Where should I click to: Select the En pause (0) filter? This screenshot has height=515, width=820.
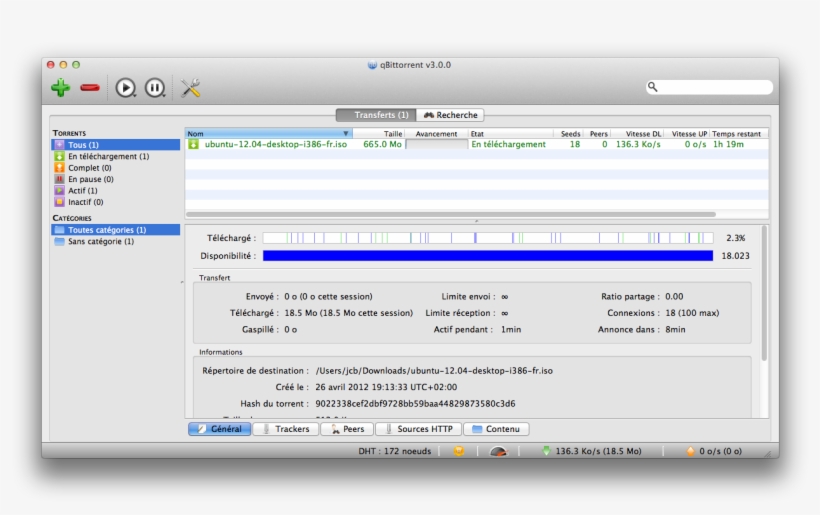click(x=116, y=179)
